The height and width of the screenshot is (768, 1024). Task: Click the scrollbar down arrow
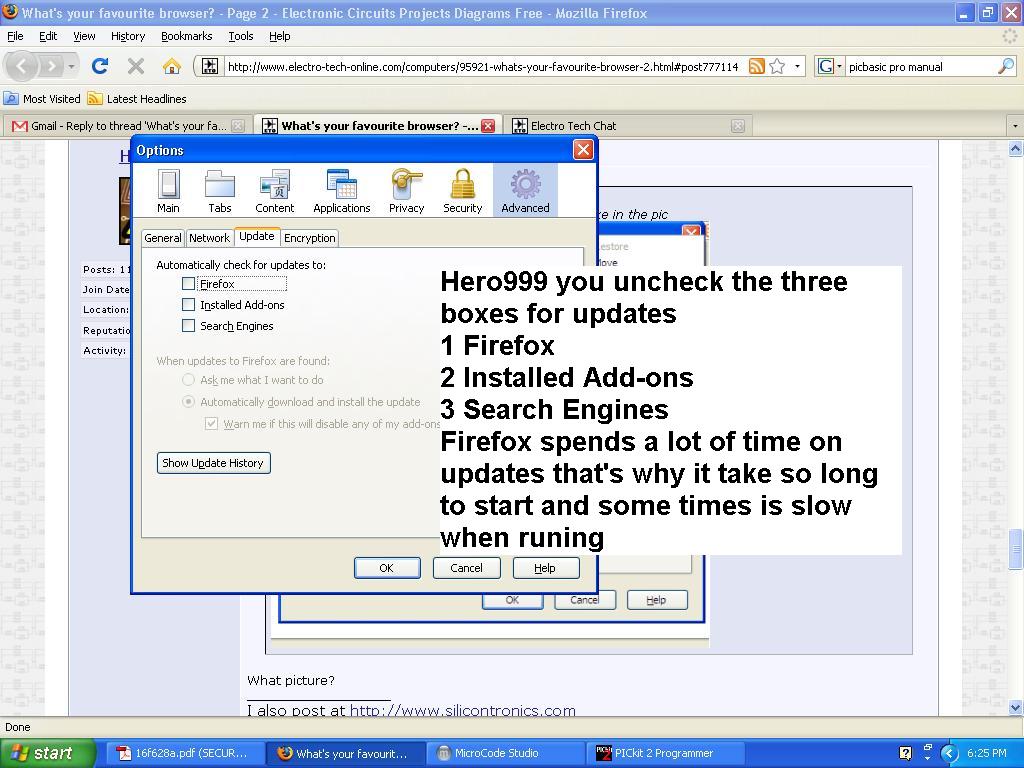1016,707
